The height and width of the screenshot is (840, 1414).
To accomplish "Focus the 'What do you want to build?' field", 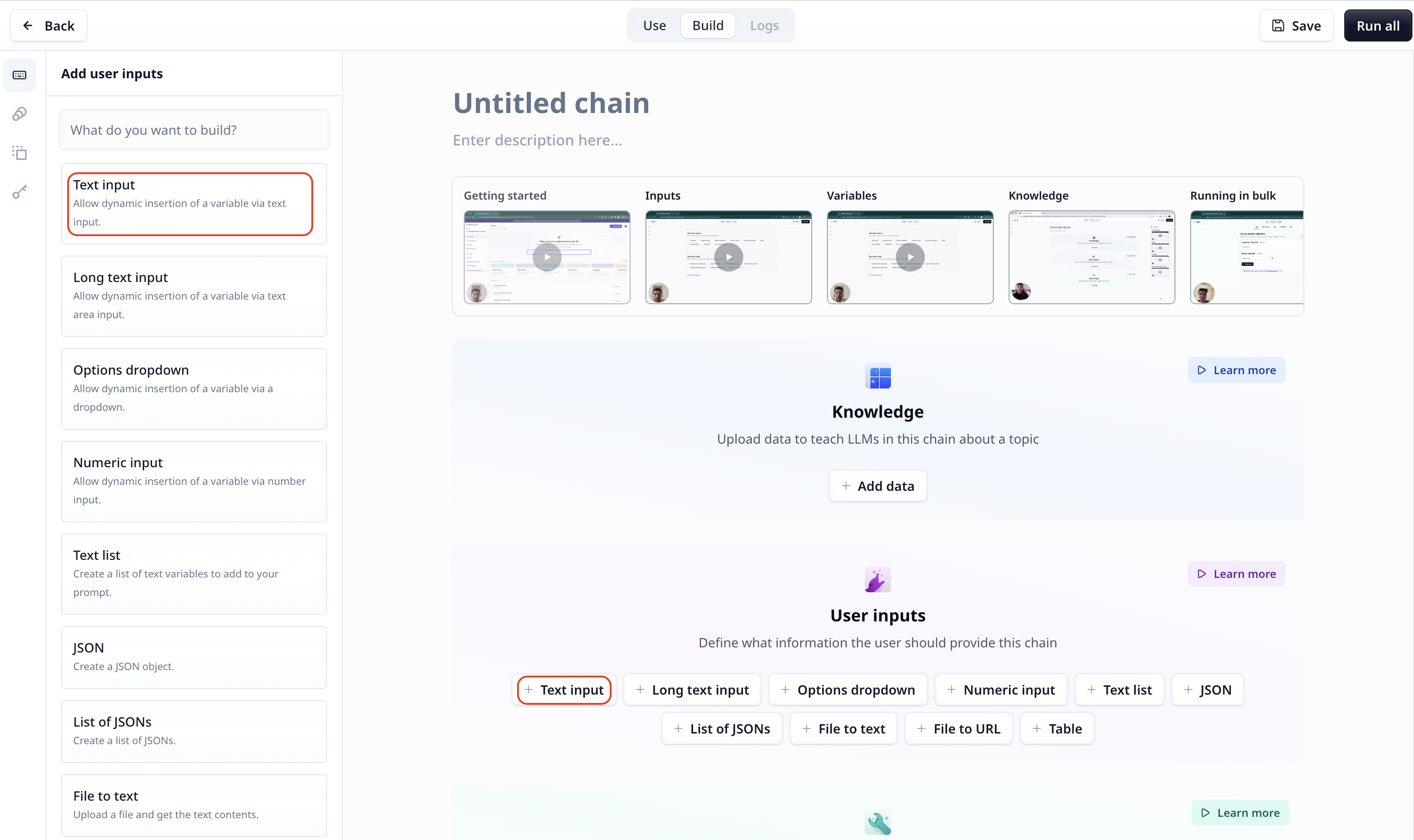I will [194, 130].
